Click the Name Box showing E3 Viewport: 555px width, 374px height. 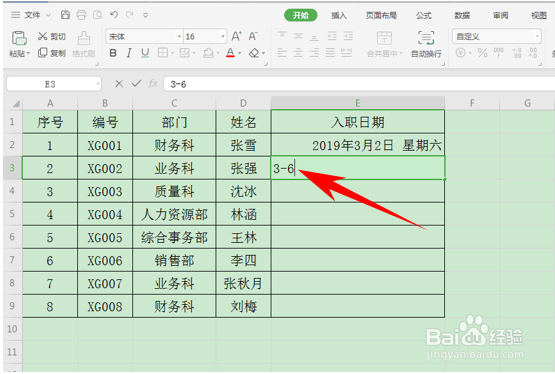pos(50,84)
